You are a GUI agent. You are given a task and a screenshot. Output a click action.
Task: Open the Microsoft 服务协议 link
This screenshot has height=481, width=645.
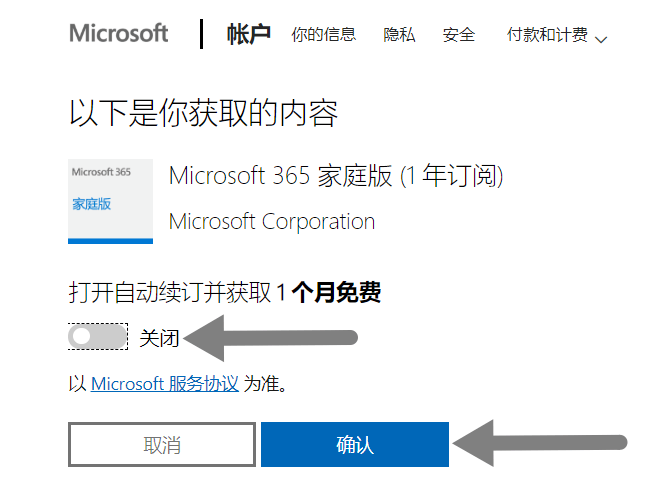pos(165,384)
